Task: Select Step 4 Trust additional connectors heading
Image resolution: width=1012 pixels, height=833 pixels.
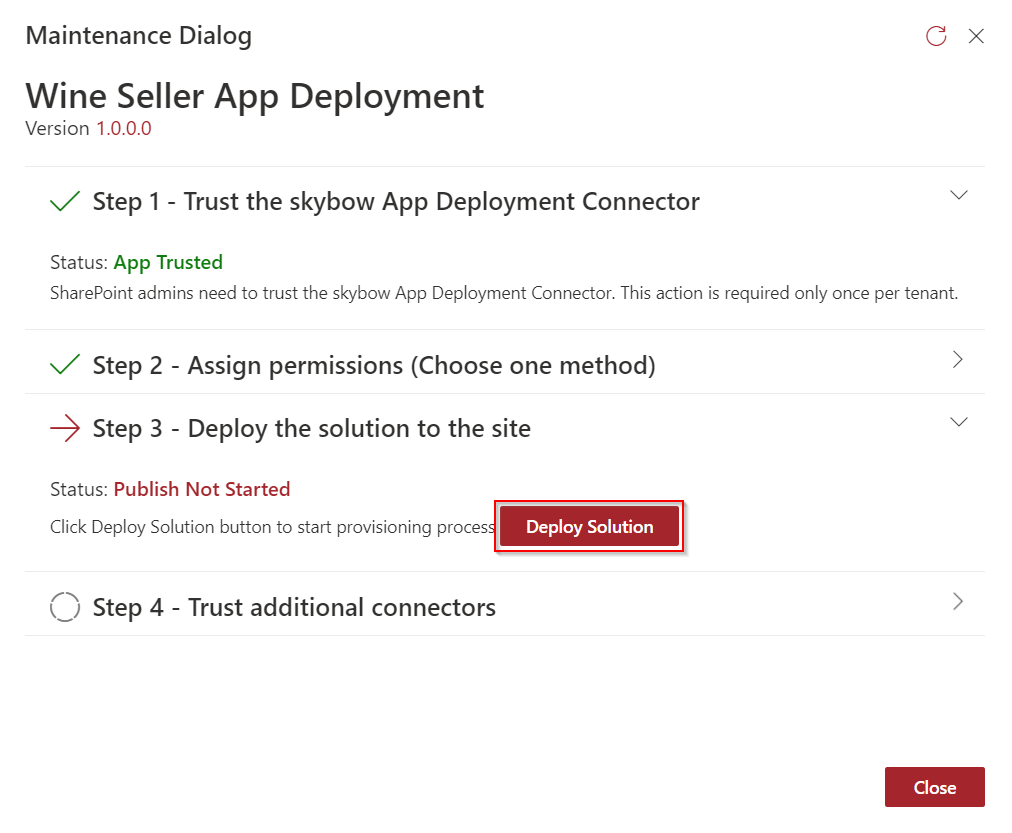Action: click(x=294, y=608)
